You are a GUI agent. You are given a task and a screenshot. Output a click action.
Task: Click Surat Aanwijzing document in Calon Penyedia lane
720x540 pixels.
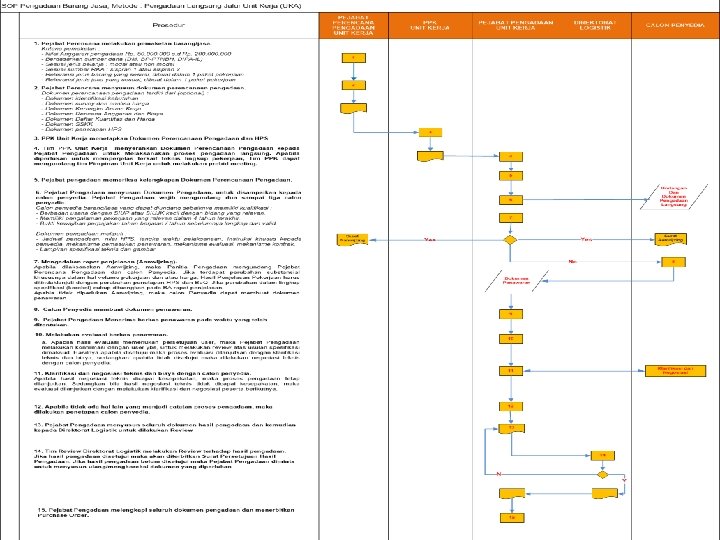[x=671, y=239]
